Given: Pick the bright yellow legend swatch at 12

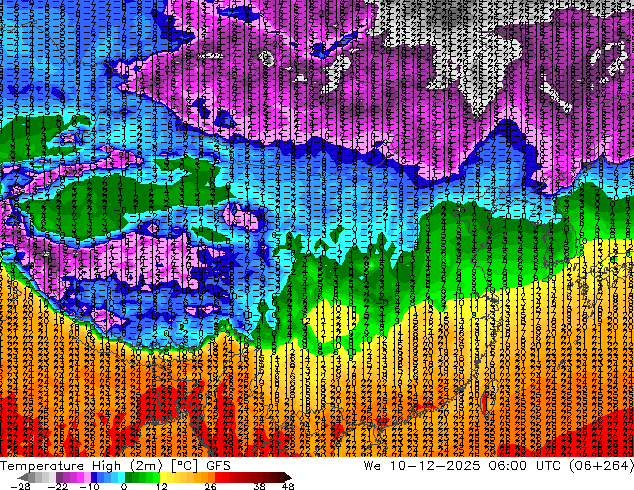Looking at the screenshot, I should (x=163, y=477).
